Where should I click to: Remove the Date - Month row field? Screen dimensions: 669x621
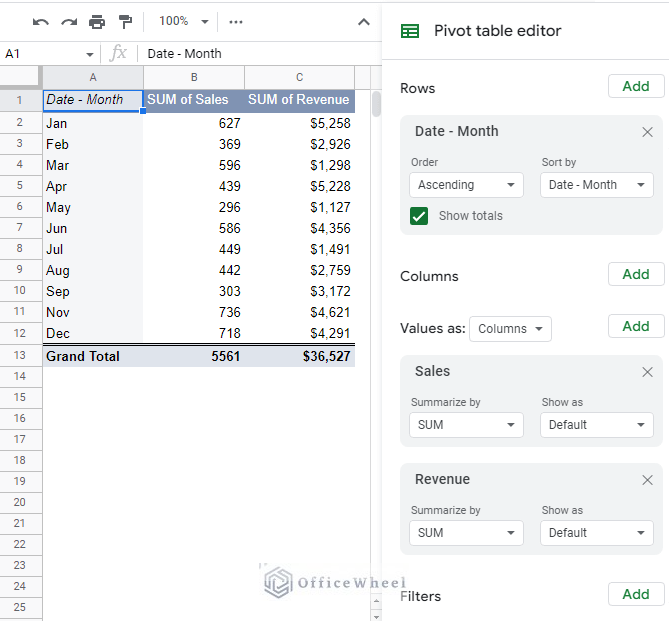pos(647,132)
